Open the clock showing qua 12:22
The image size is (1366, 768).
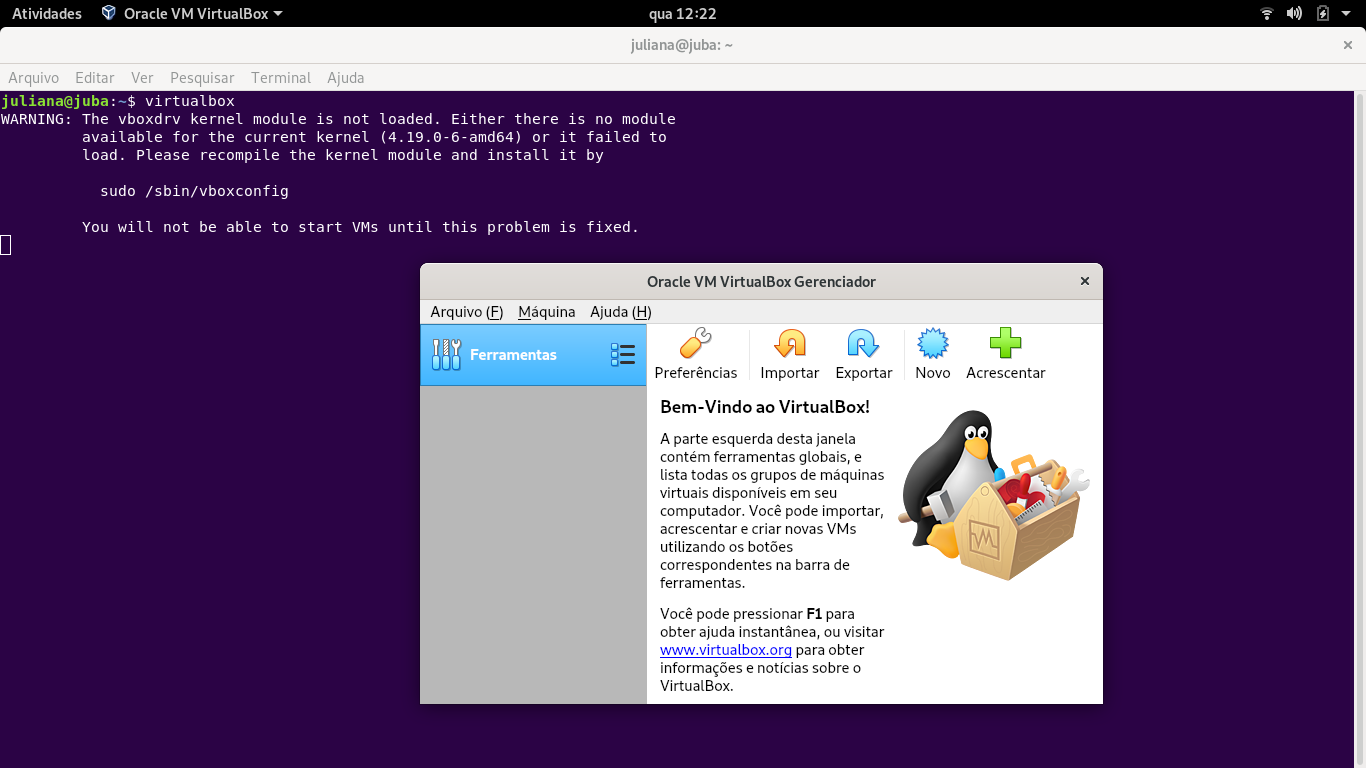[683, 14]
